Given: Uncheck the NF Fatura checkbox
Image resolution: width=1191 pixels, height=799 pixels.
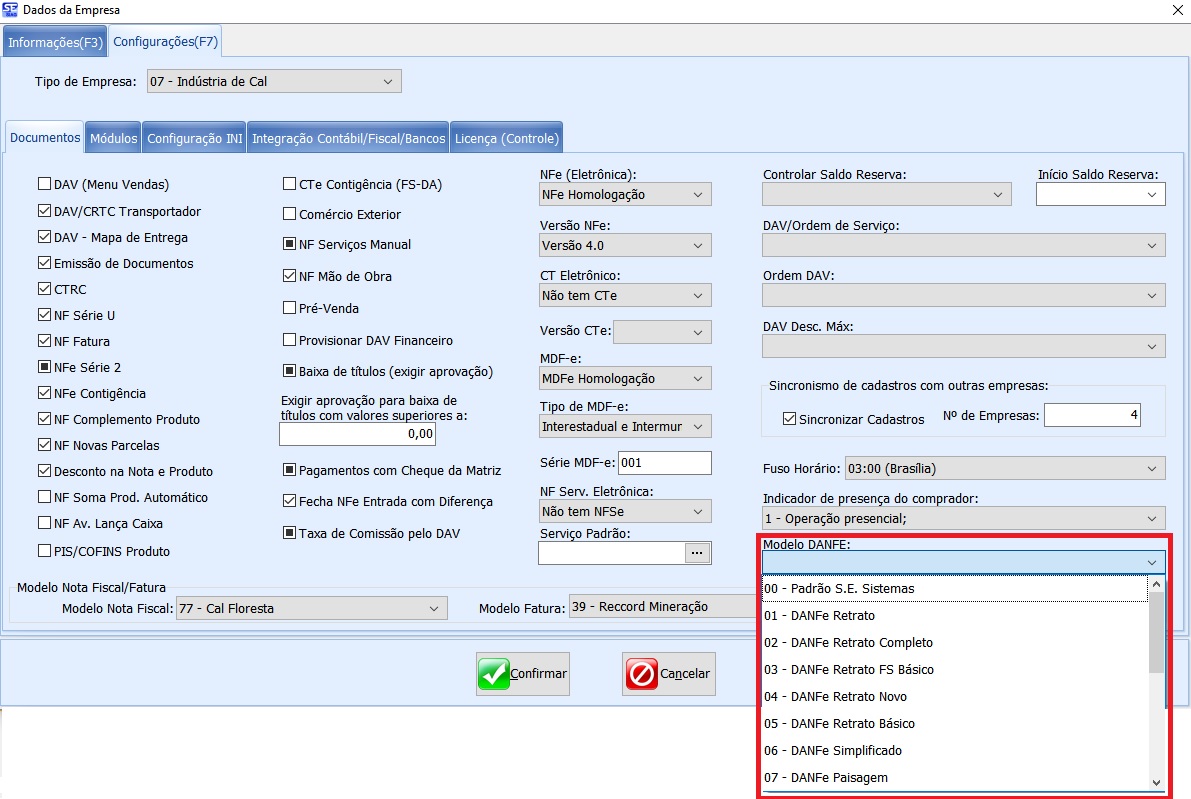Looking at the screenshot, I should tap(44, 341).
